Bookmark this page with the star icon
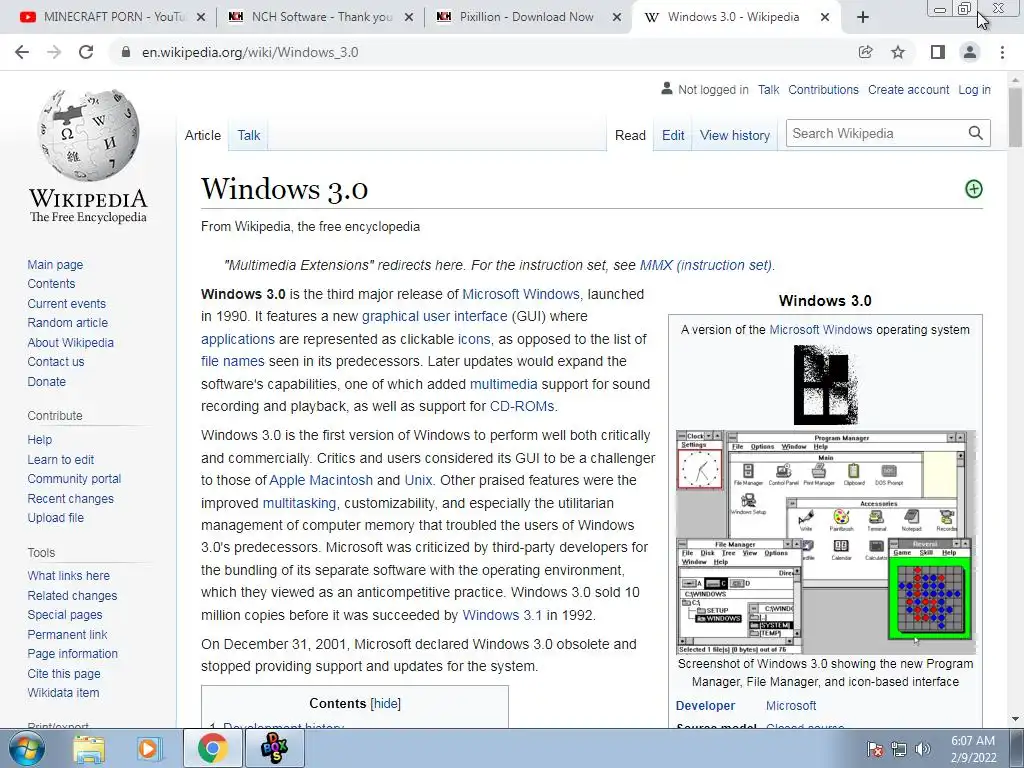Viewport: 1024px width, 768px height. pos(898,52)
